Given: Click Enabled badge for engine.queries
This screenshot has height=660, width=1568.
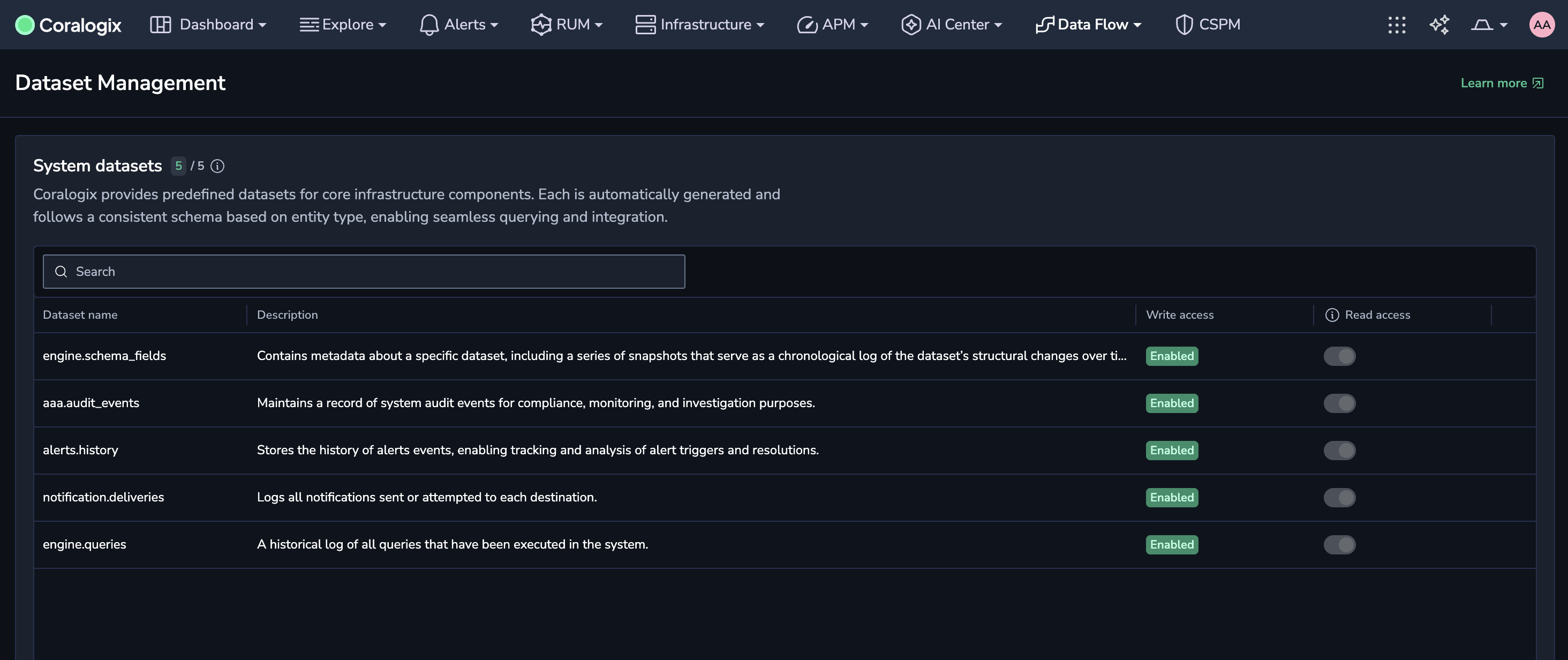Looking at the screenshot, I should coord(1172,544).
